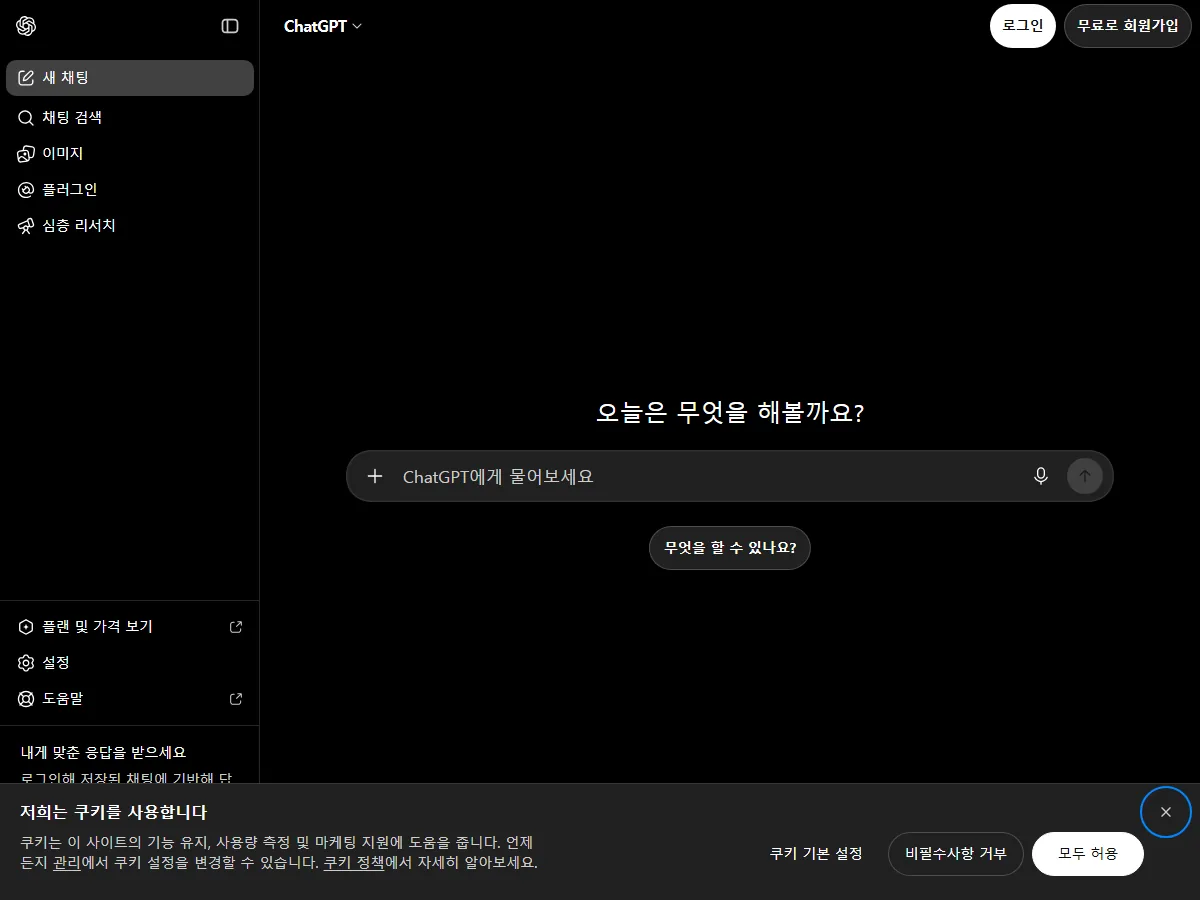Screen dimensions: 1200x900
Task: Open the 플러그인 sidebar item
Action: click(130, 190)
